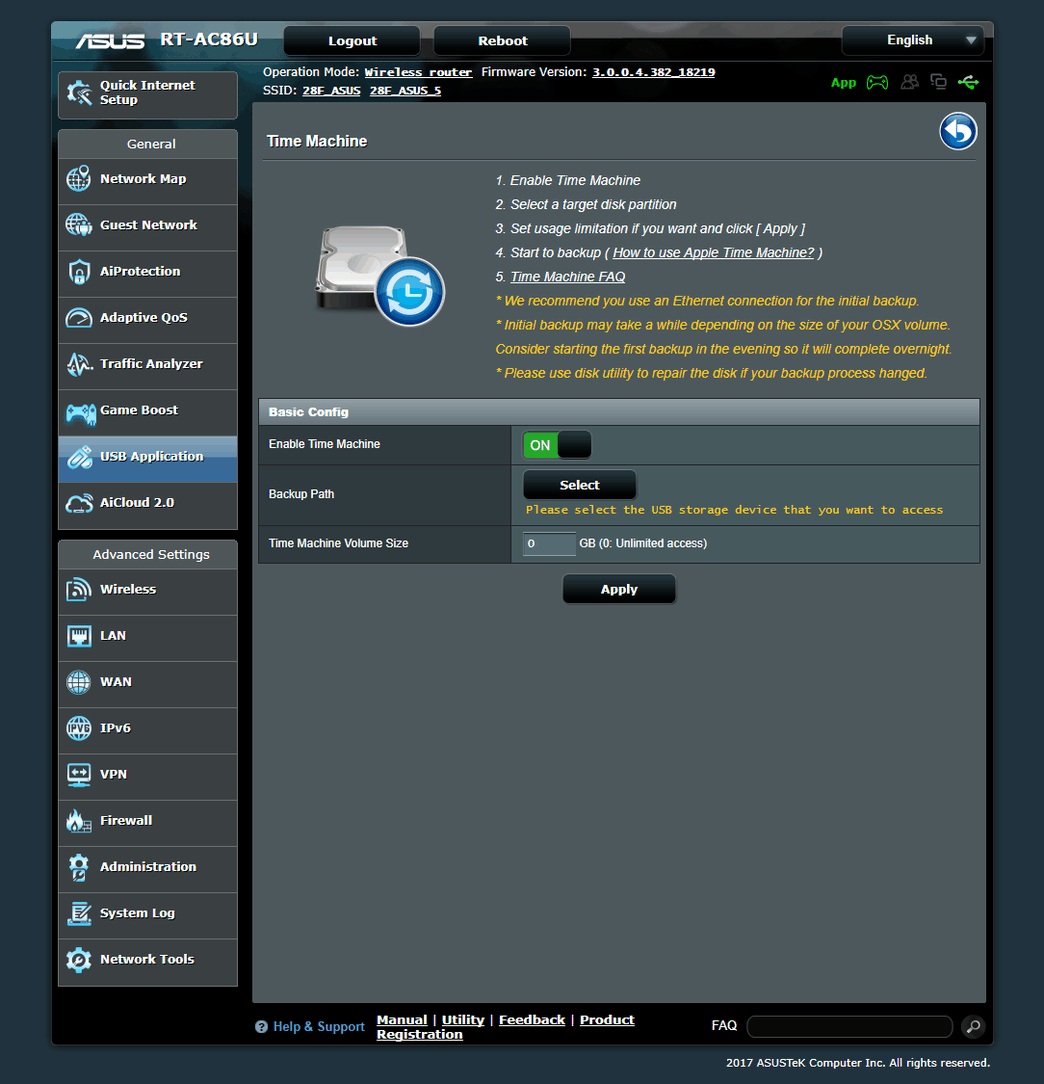Click the FAQ search input field
1044x1084 pixels.
[850, 1027]
